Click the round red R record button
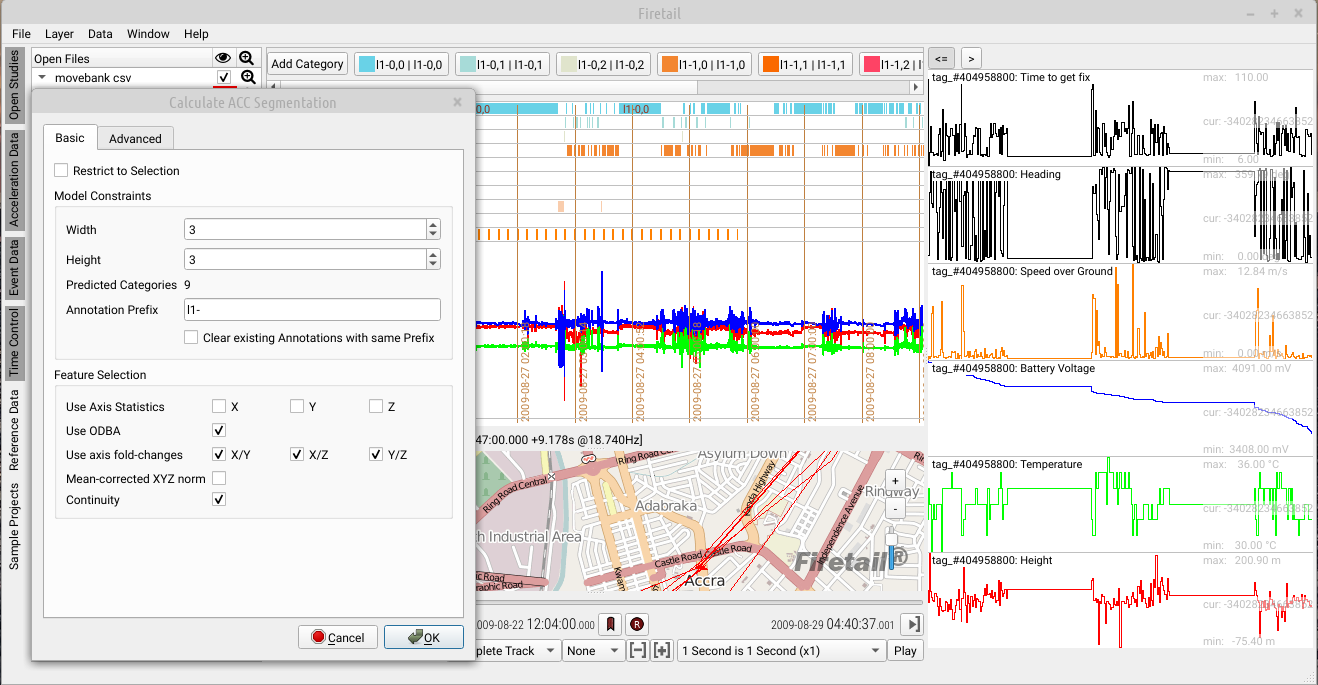This screenshot has height=685, width=1318. pyautogui.click(x=636, y=624)
